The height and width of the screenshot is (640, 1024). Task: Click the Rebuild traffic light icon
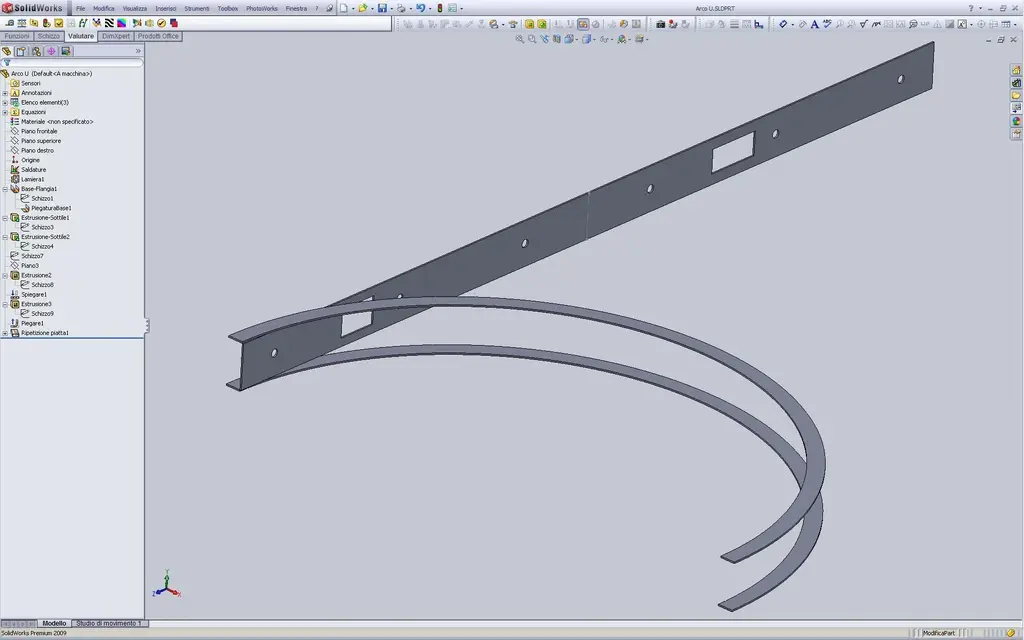point(440,8)
